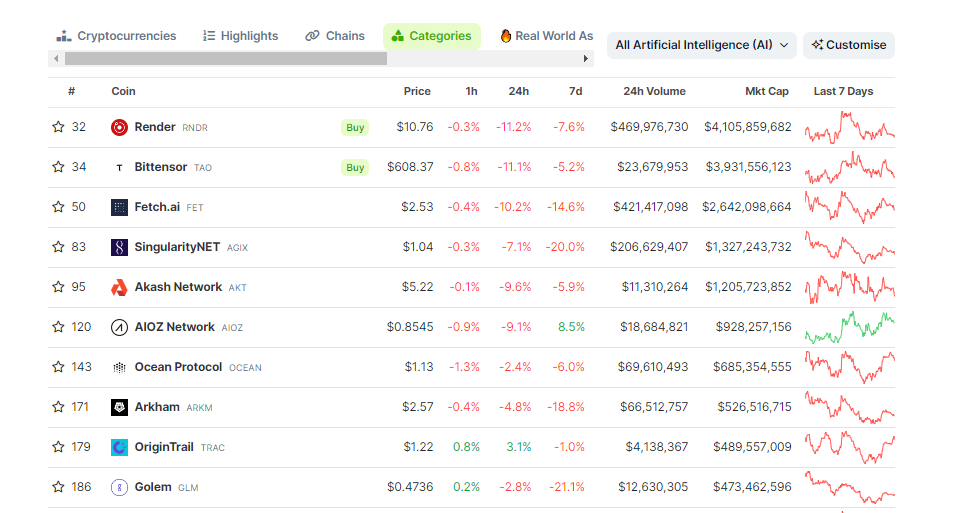
Task: Switch to the Cryptocurrencies tab
Action: (x=116, y=36)
